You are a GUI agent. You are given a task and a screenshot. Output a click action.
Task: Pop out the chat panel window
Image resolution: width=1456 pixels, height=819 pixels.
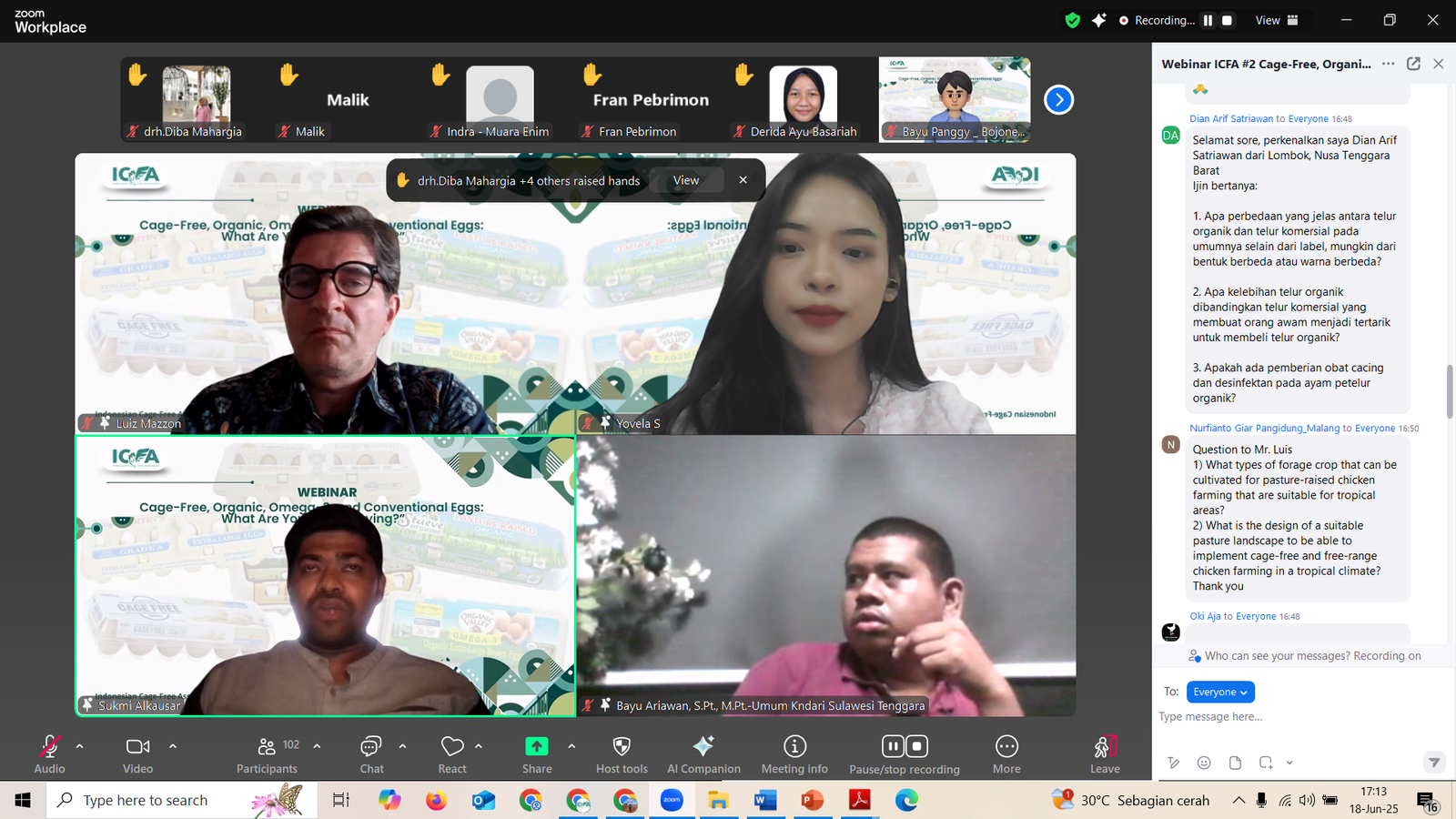point(1413,64)
